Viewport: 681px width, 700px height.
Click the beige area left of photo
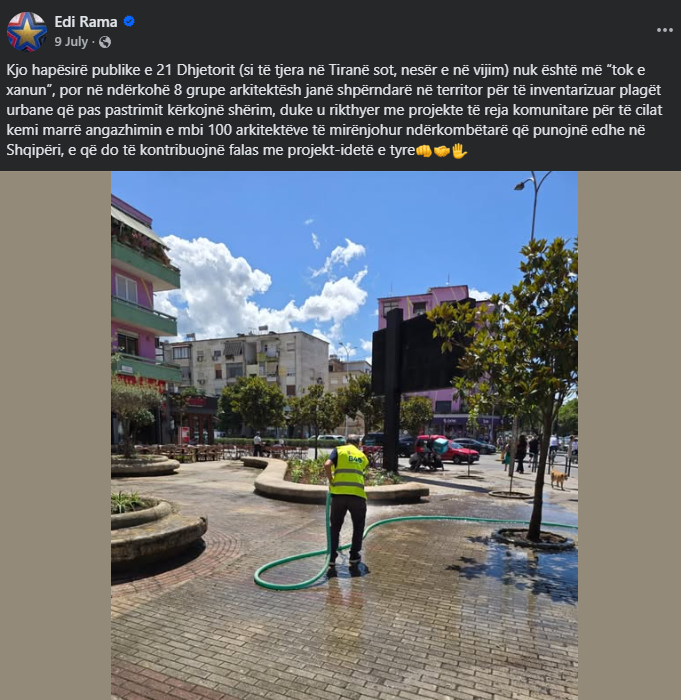click(55, 435)
